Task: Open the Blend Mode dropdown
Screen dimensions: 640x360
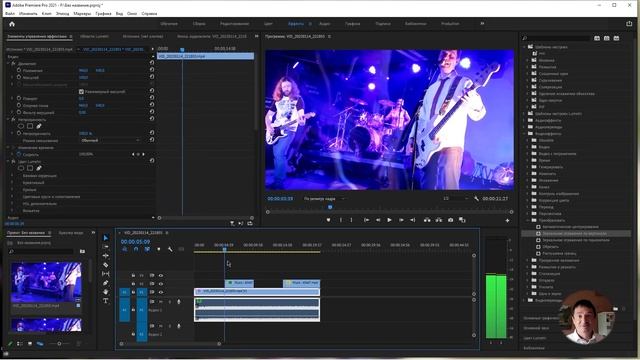Action: coord(110,140)
